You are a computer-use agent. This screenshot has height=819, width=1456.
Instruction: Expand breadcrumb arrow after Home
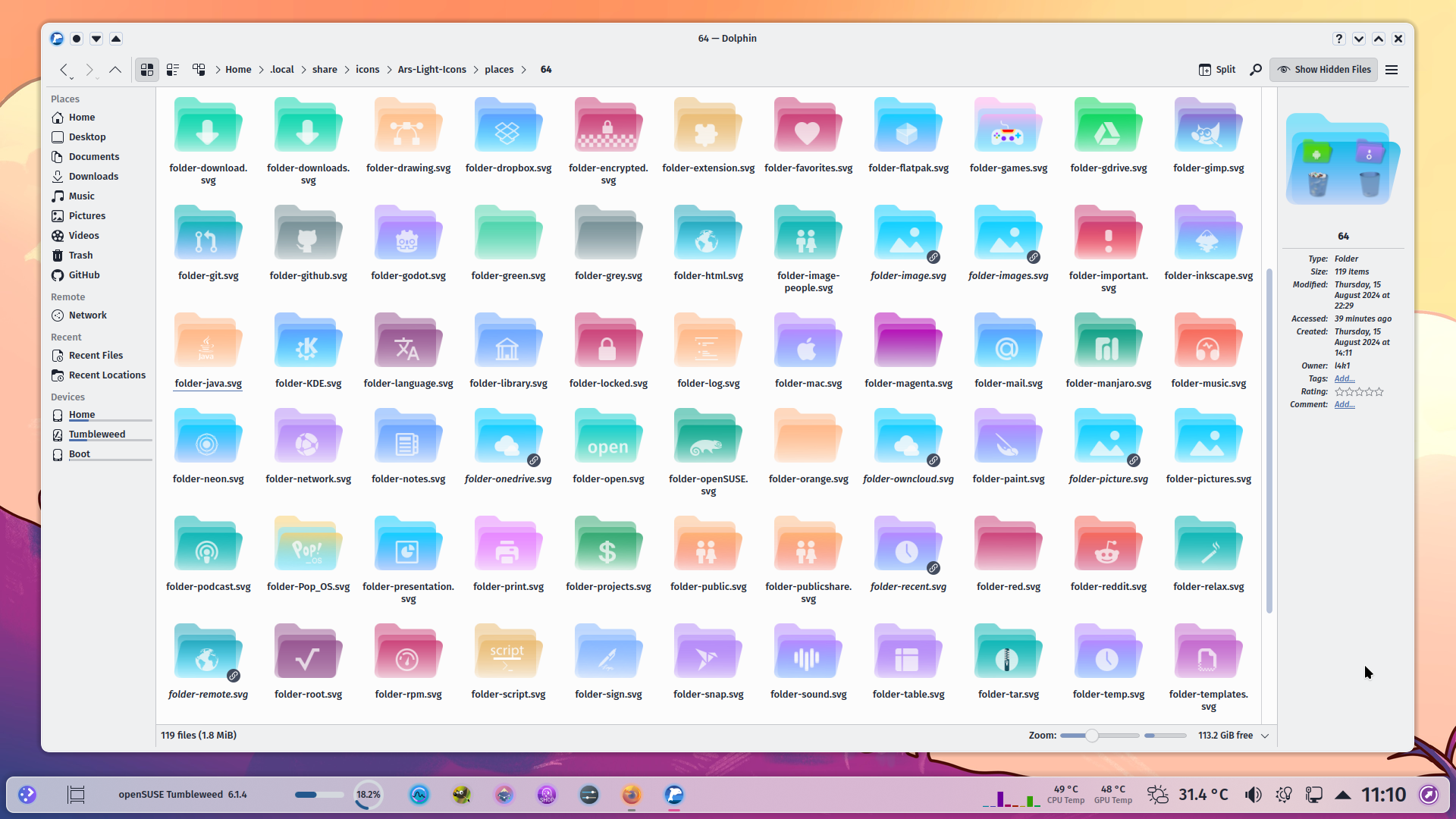coord(262,70)
